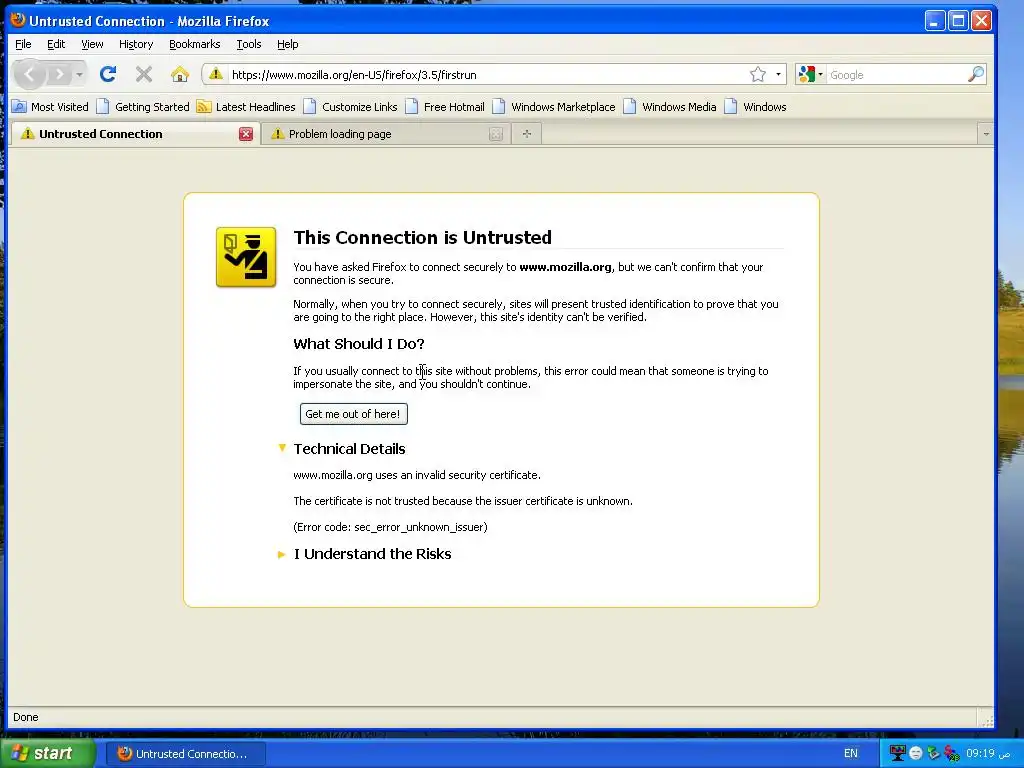Open the Windows Media bookmark
The image size is (1024, 768).
coord(670,106)
